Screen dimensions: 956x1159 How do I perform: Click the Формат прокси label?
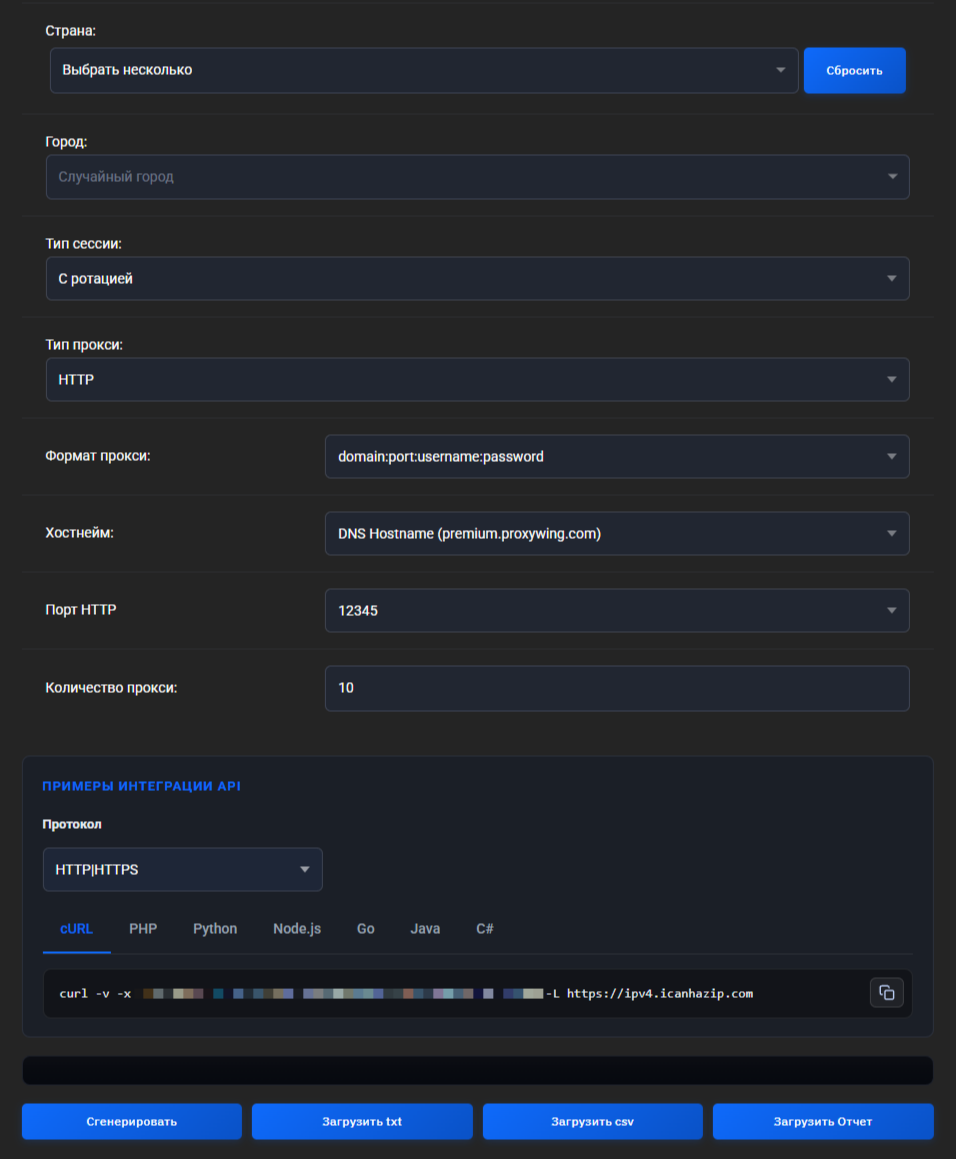[x=98, y=456]
